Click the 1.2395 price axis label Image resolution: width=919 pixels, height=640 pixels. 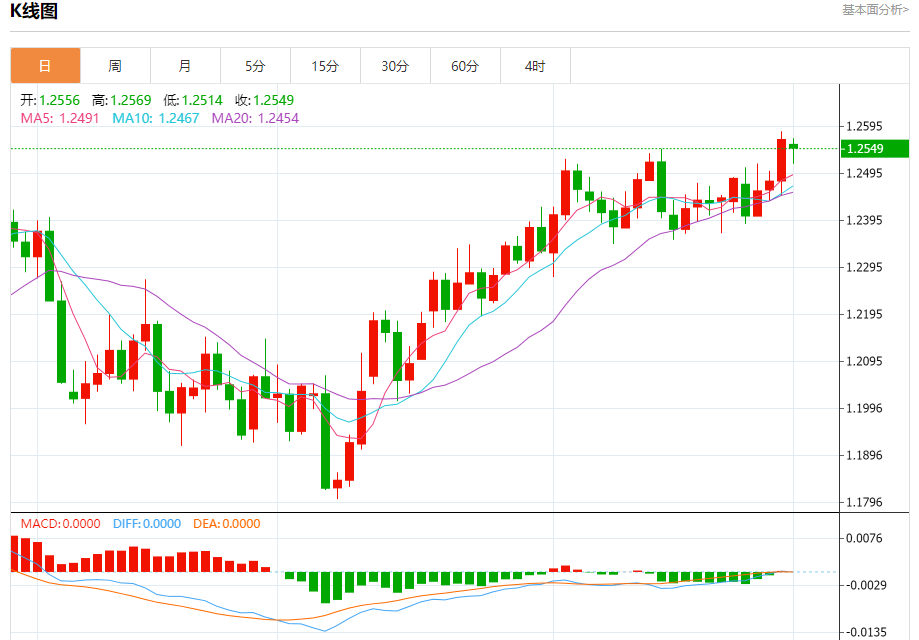click(x=864, y=220)
